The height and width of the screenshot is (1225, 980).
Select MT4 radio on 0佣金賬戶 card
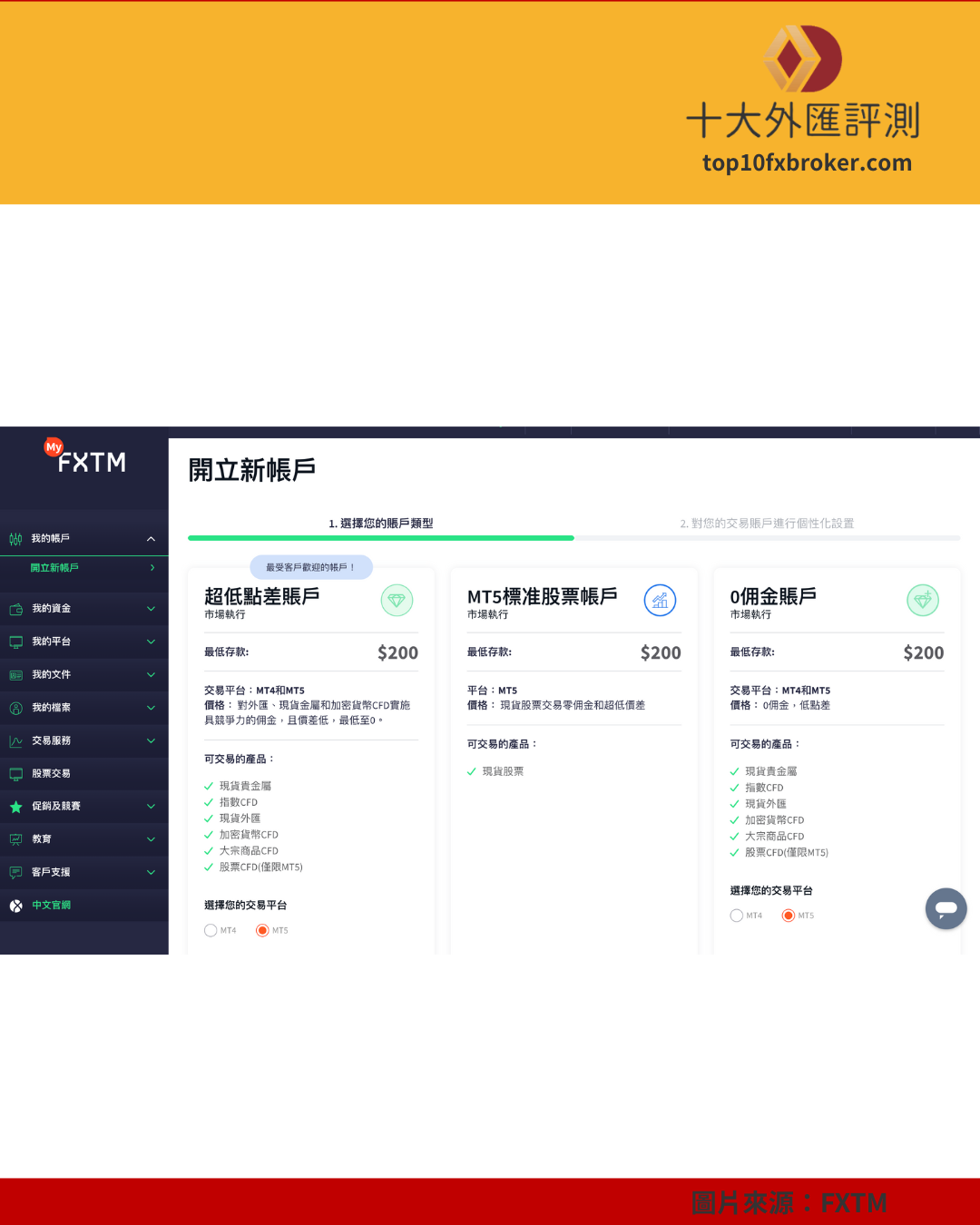point(737,916)
